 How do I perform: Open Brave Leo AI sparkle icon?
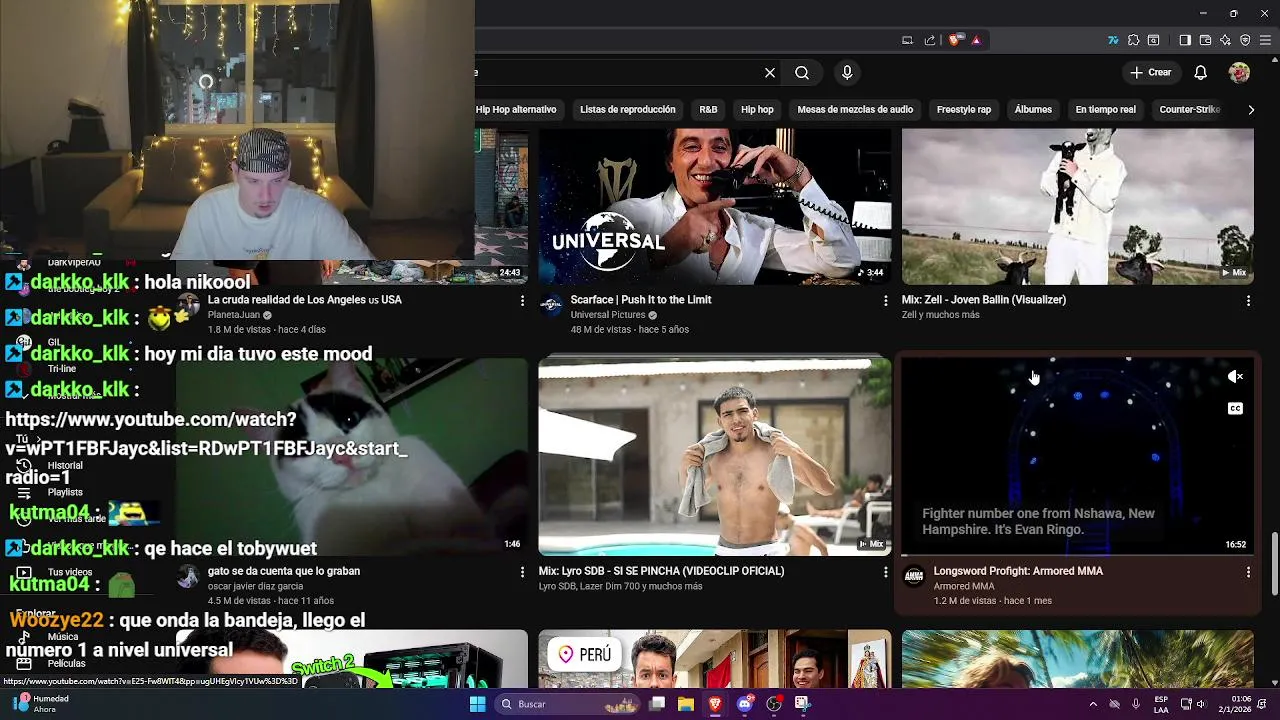(1225, 41)
